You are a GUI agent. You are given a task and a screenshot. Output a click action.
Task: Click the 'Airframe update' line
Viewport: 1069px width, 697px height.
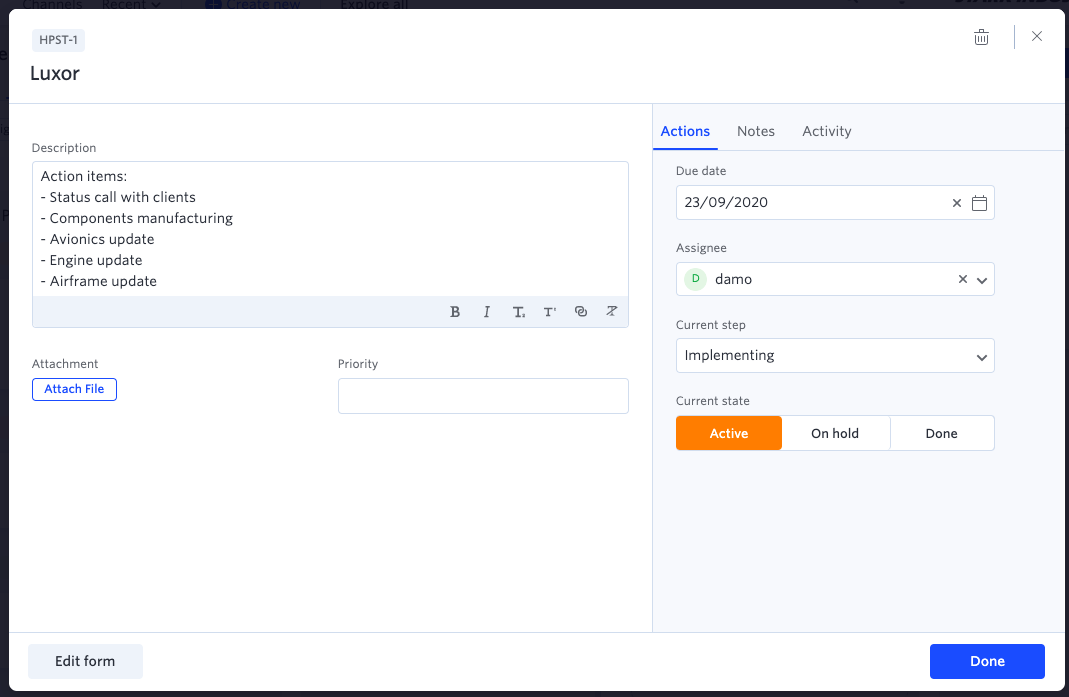(x=99, y=281)
